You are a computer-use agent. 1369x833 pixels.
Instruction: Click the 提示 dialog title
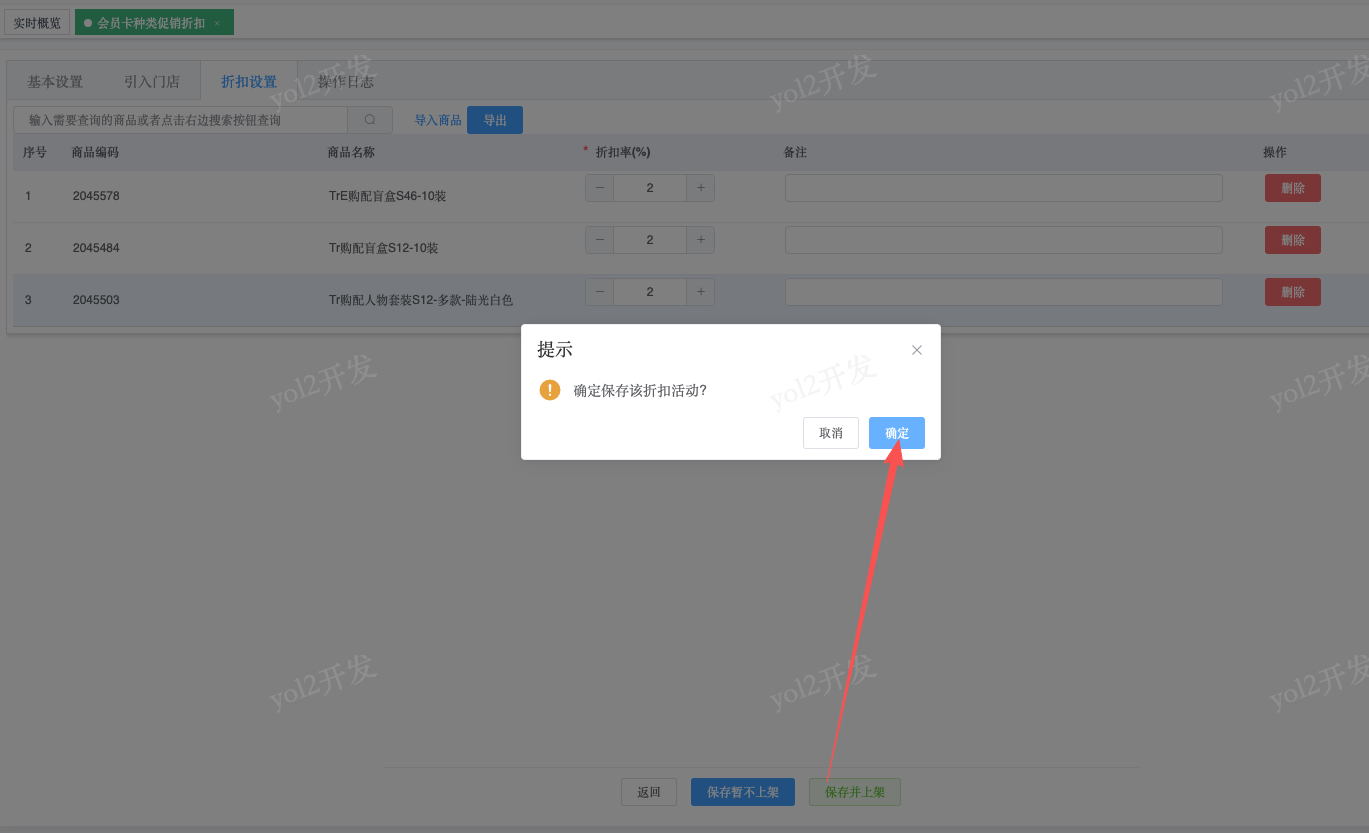555,350
